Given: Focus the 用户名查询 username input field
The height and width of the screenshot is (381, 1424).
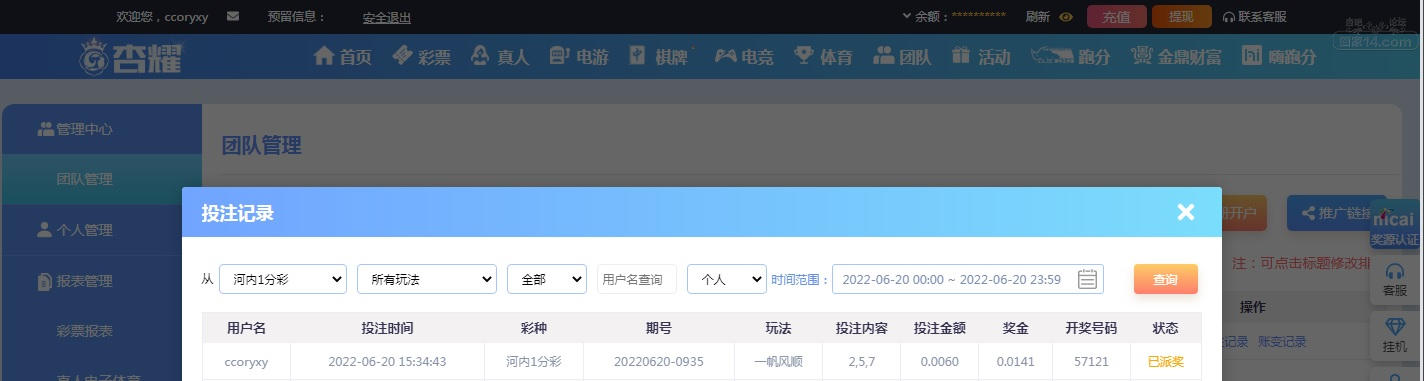Looking at the screenshot, I should pos(637,279).
